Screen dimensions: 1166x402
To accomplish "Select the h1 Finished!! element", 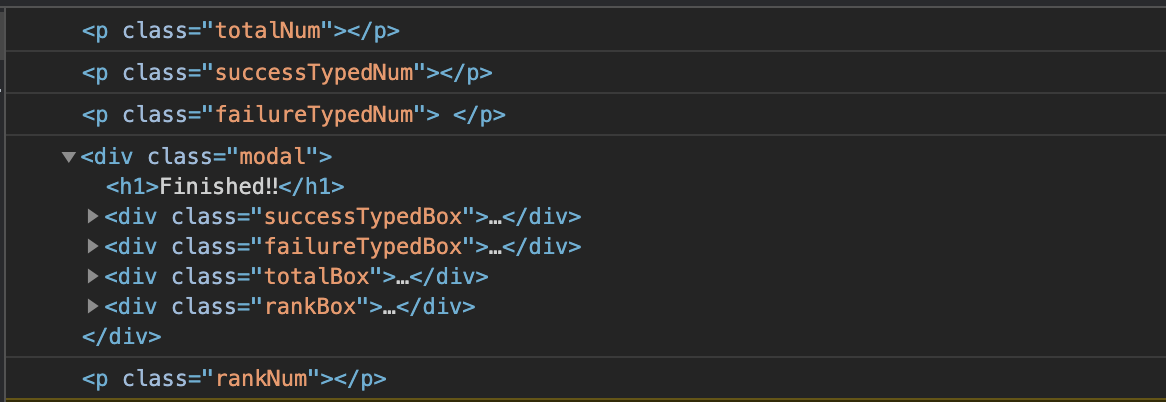I will tap(225, 187).
